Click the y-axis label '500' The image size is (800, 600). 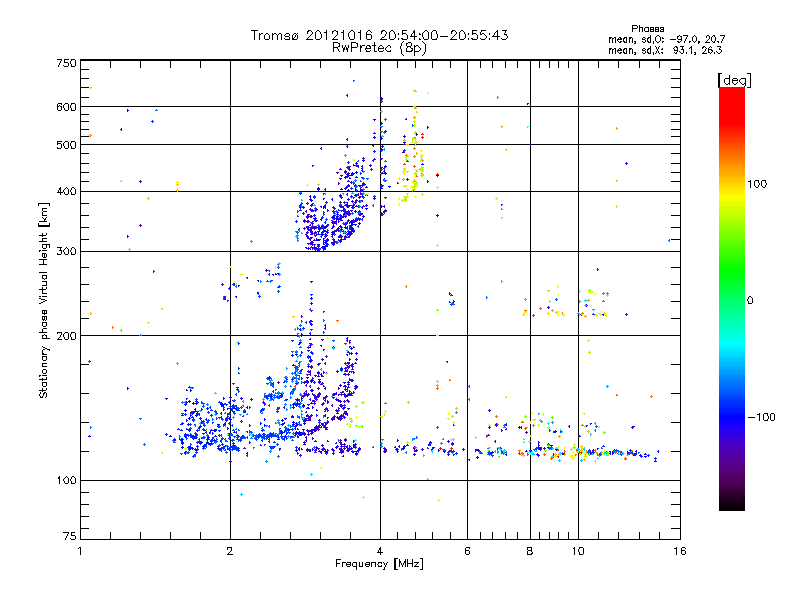pos(66,145)
